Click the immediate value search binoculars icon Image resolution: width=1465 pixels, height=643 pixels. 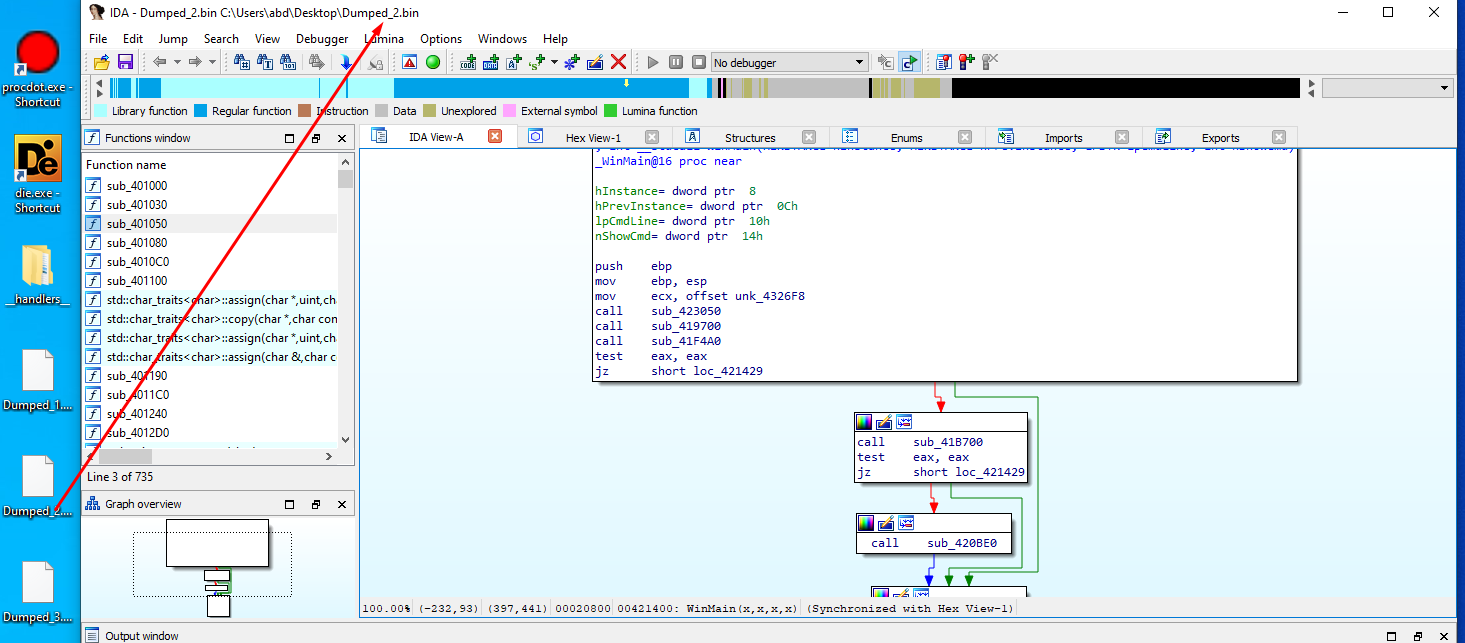pyautogui.click(x=241, y=62)
